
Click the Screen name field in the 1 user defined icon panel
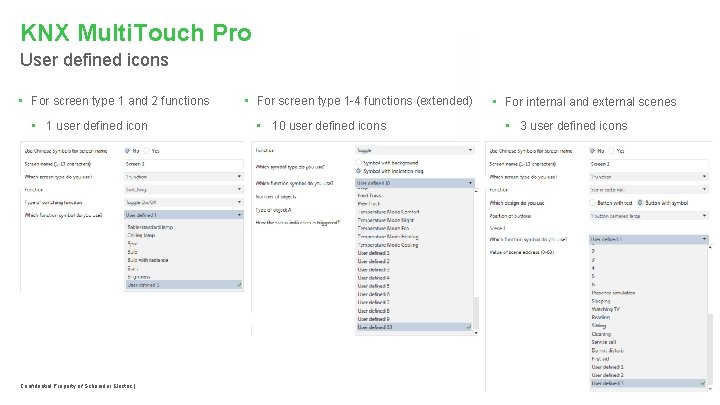[x=184, y=163]
